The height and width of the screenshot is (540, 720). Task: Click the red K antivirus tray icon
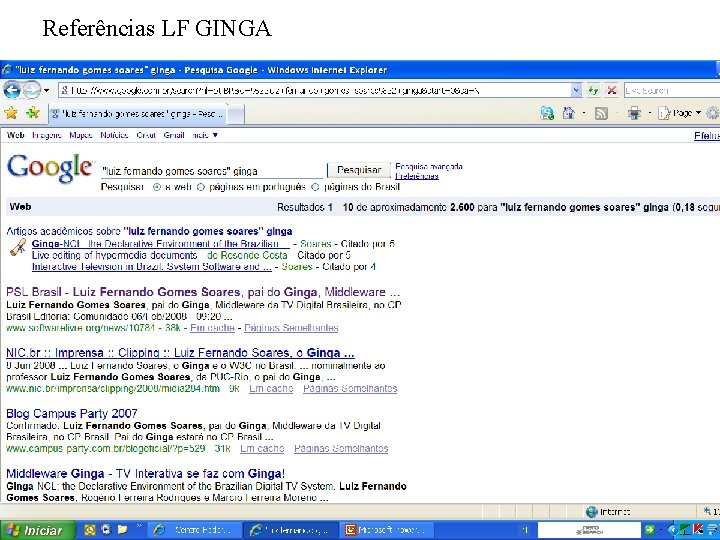698,529
